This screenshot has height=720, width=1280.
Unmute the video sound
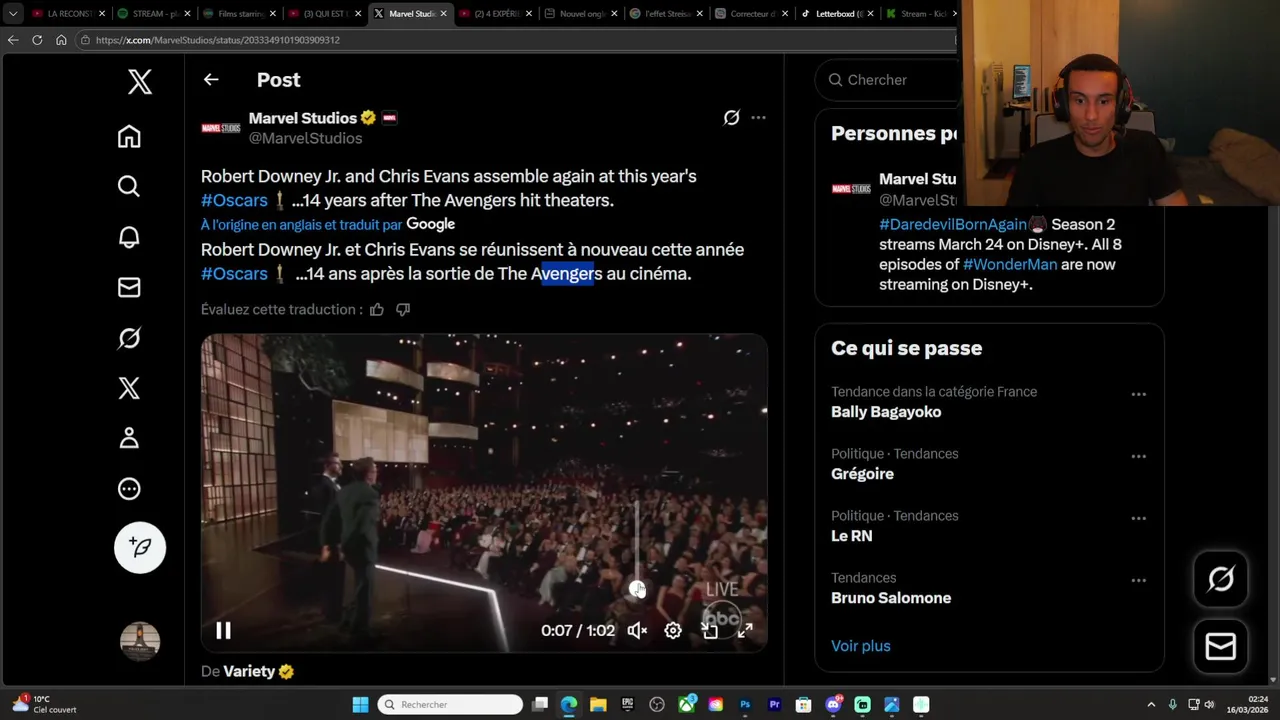(637, 630)
